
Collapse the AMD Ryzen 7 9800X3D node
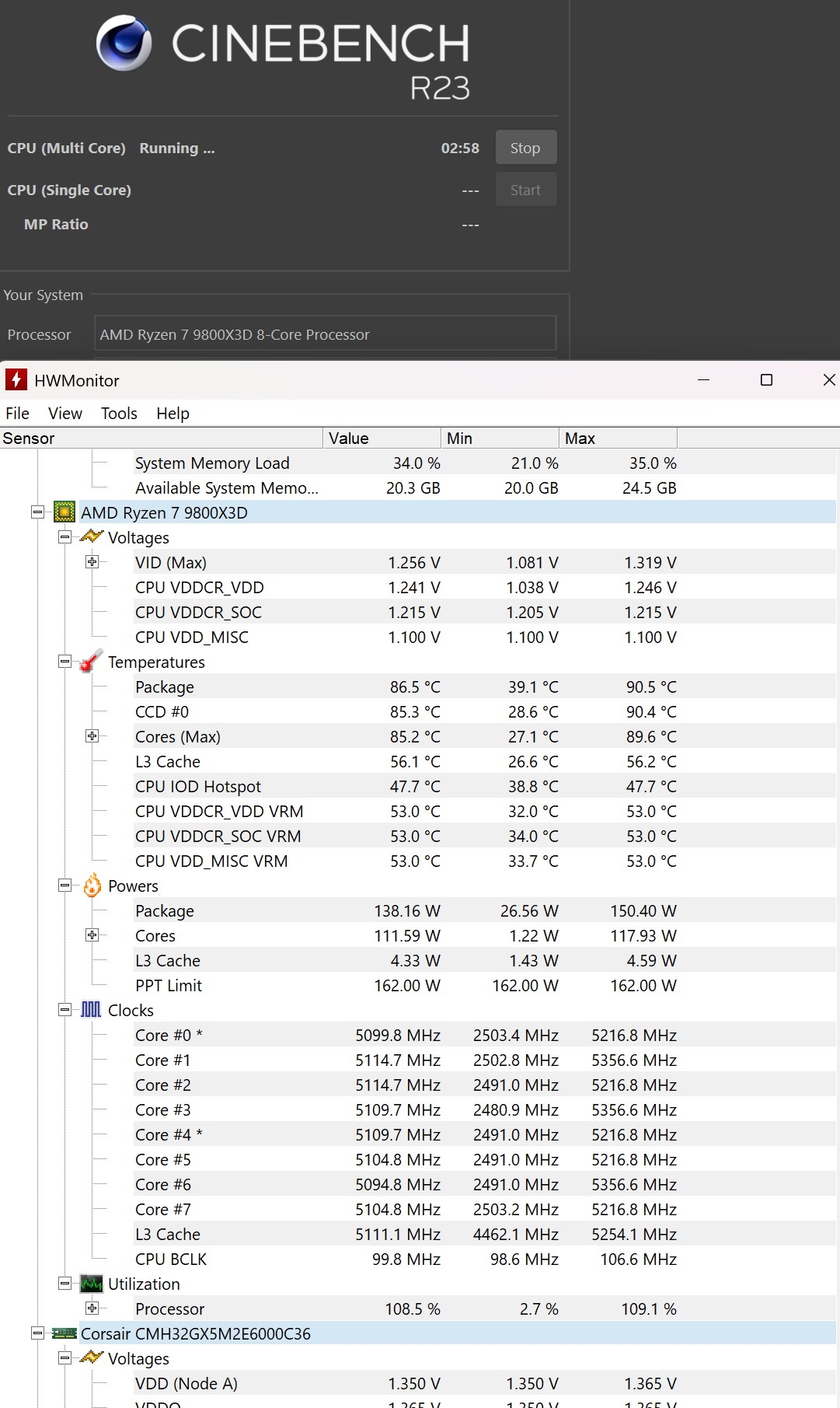click(x=37, y=512)
